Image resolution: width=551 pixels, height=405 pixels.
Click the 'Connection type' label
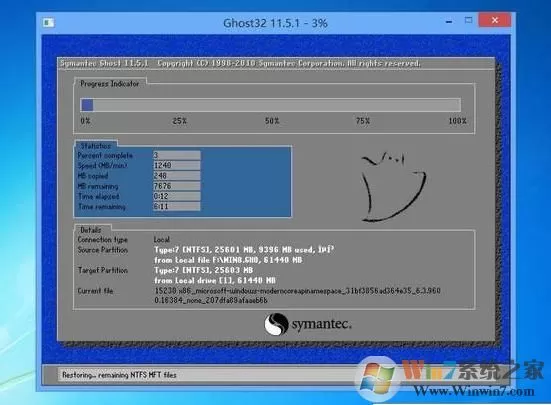click(x=103, y=240)
